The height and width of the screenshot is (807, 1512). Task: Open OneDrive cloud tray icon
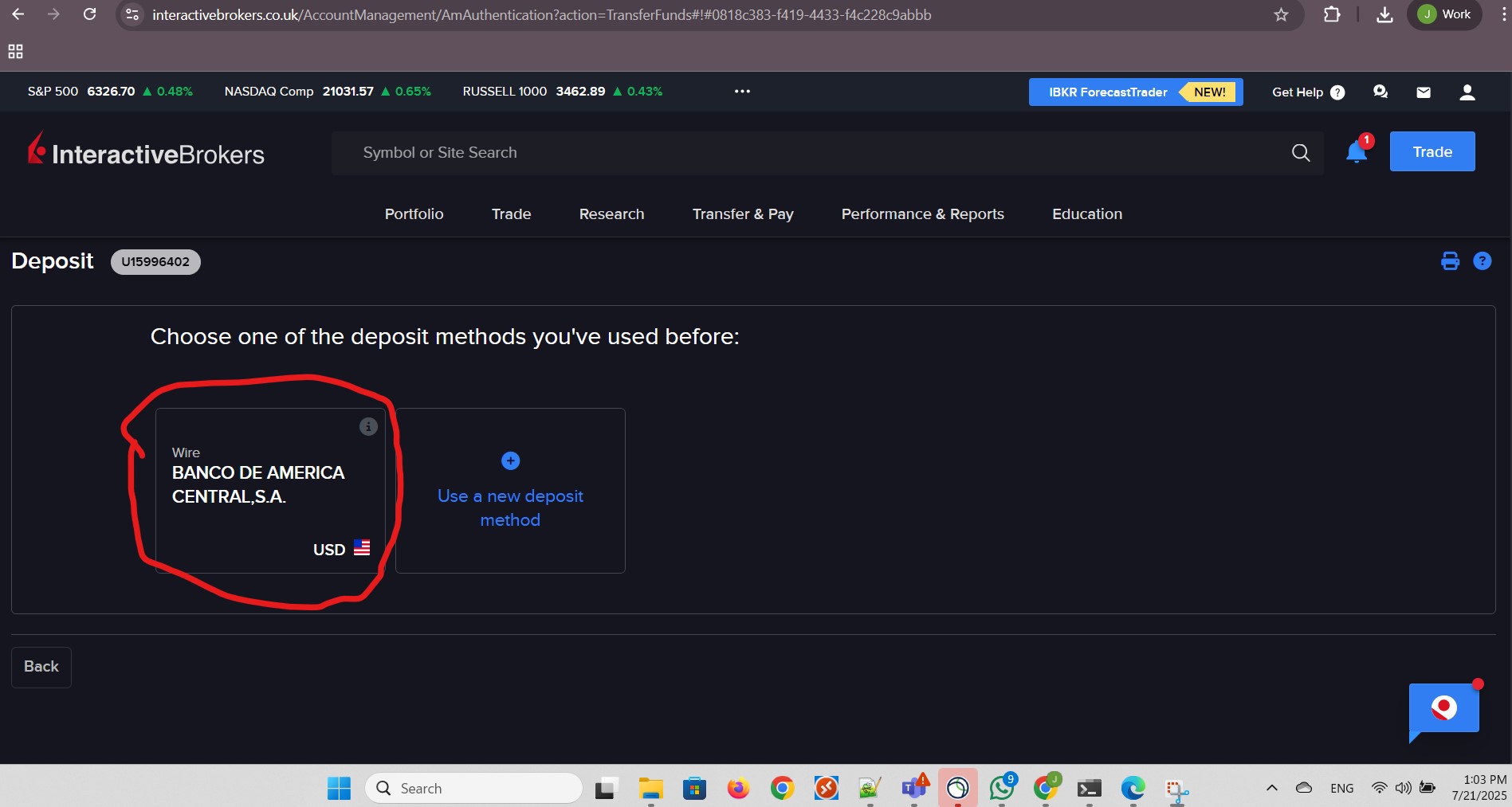click(1304, 788)
